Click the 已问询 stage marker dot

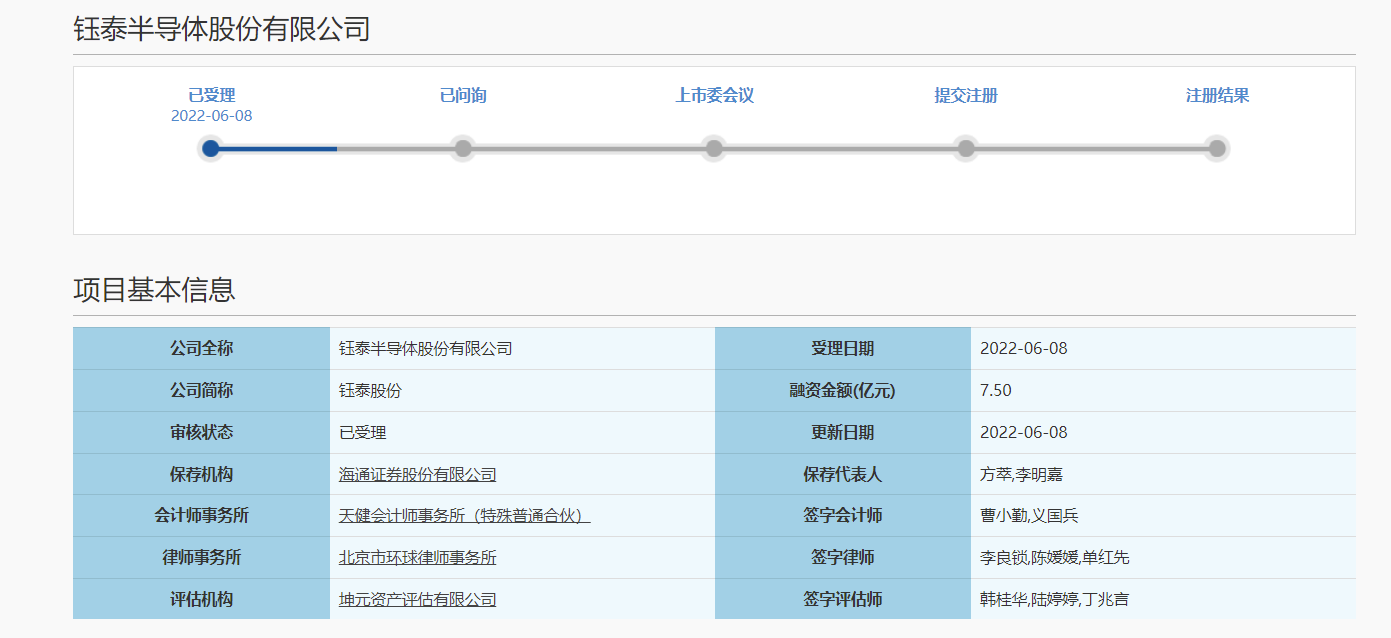pos(462,148)
